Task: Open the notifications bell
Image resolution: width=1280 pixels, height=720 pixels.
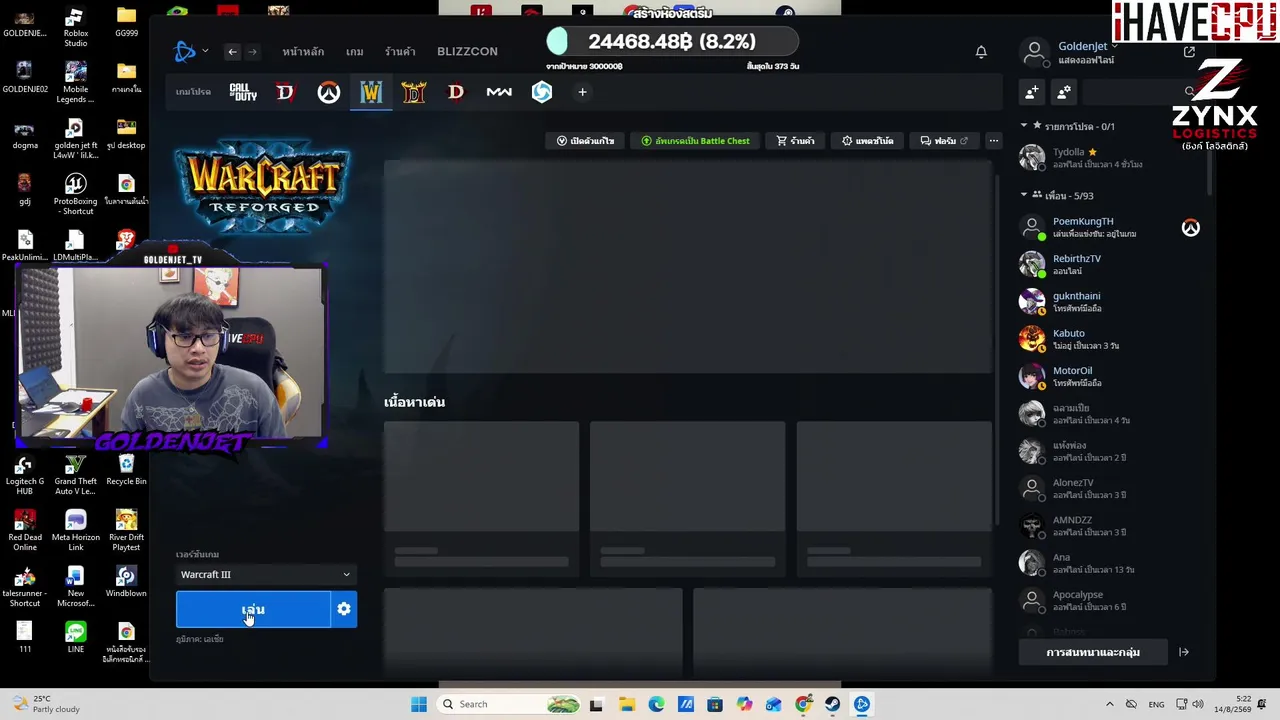Action: coord(981,52)
